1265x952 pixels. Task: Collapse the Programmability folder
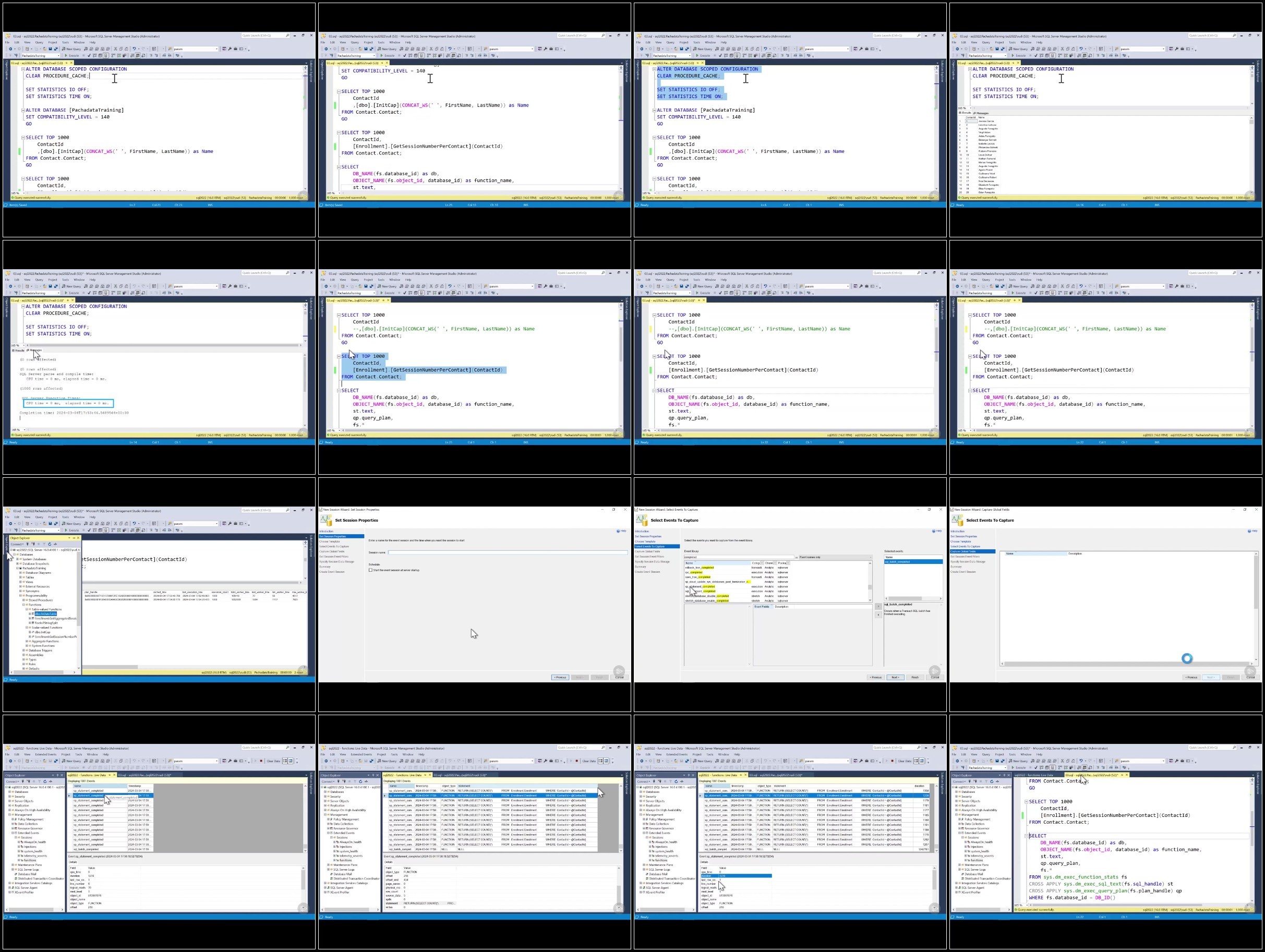(20, 596)
